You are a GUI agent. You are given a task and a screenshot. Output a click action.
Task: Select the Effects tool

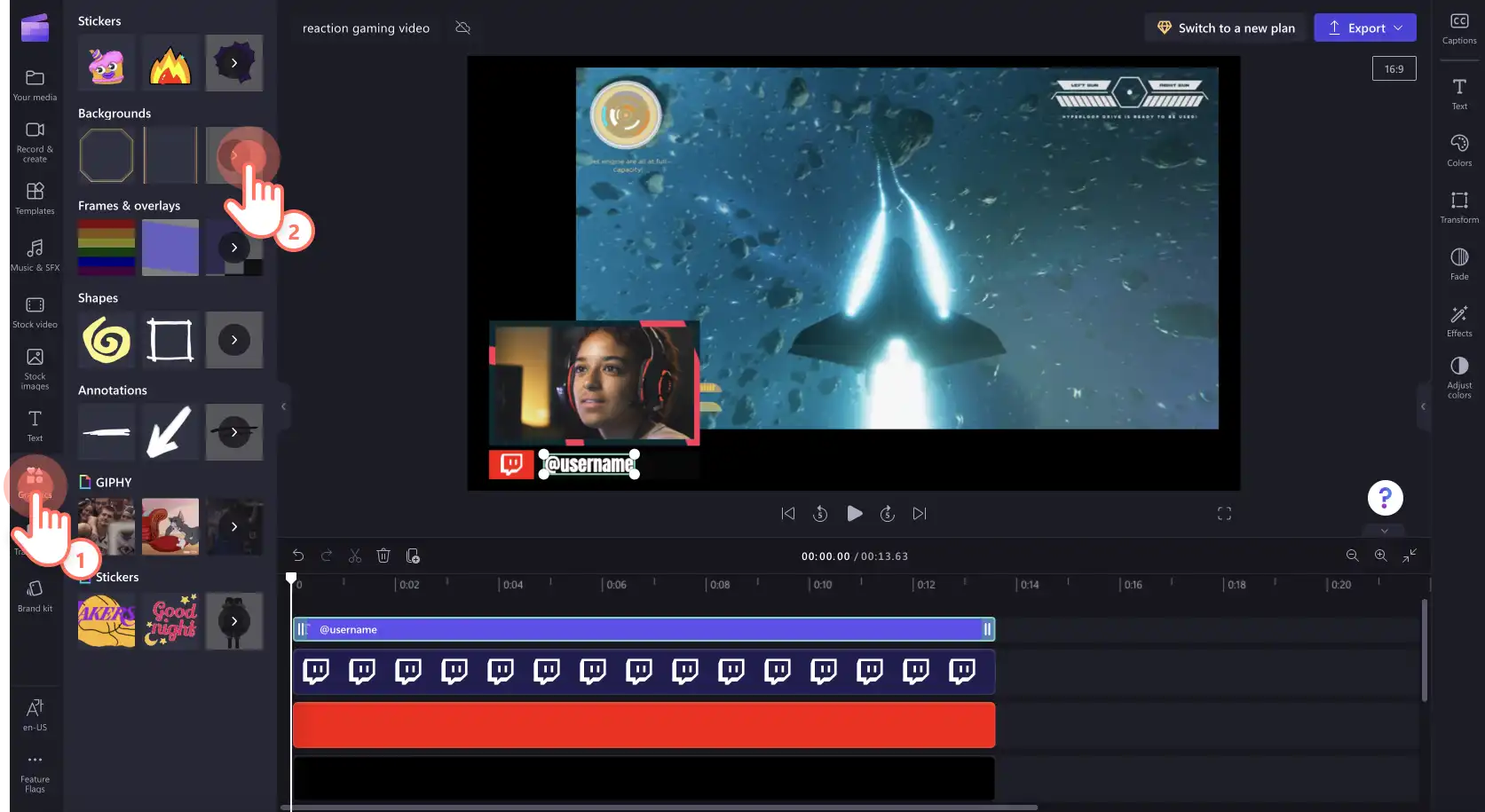pyautogui.click(x=1458, y=320)
